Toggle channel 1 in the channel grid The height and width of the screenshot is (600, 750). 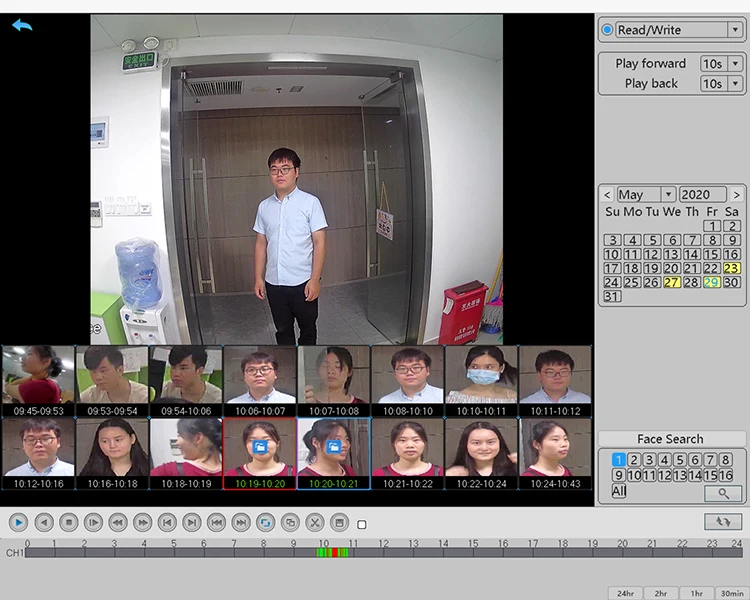(618, 460)
